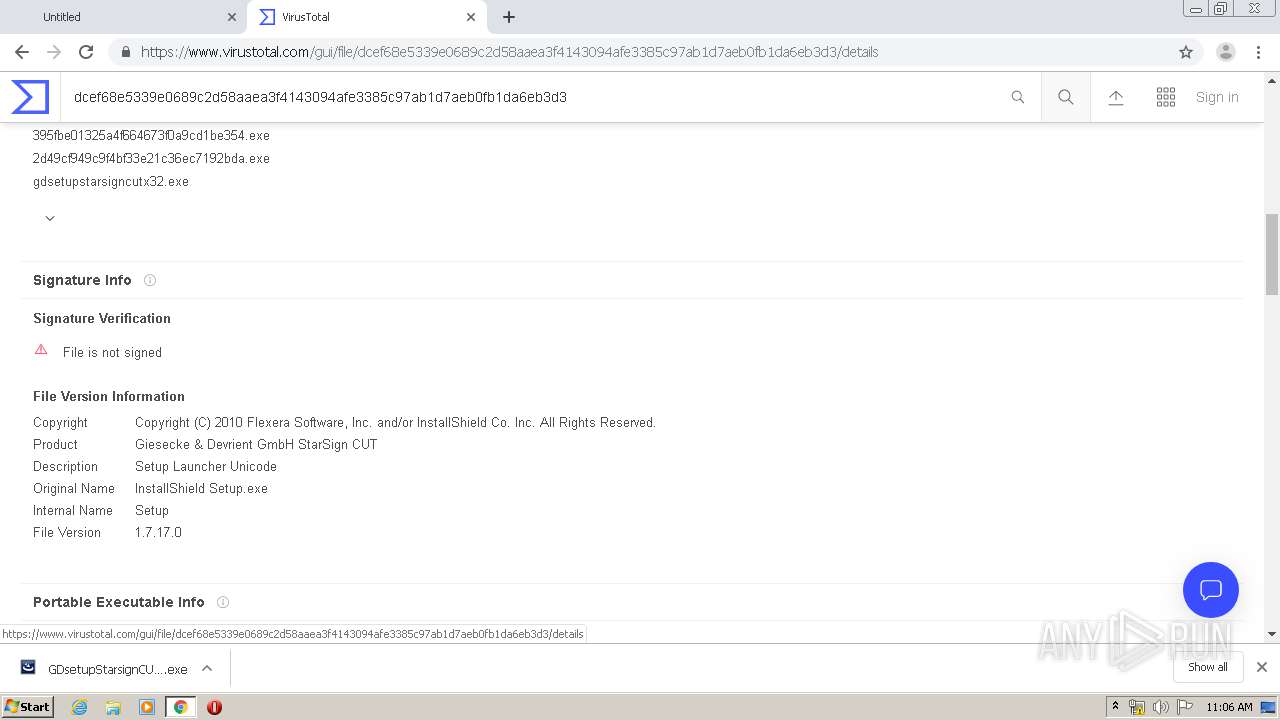1280x720 pixels.
Task: Click the file version value 1.7.17.0
Action: (x=158, y=532)
